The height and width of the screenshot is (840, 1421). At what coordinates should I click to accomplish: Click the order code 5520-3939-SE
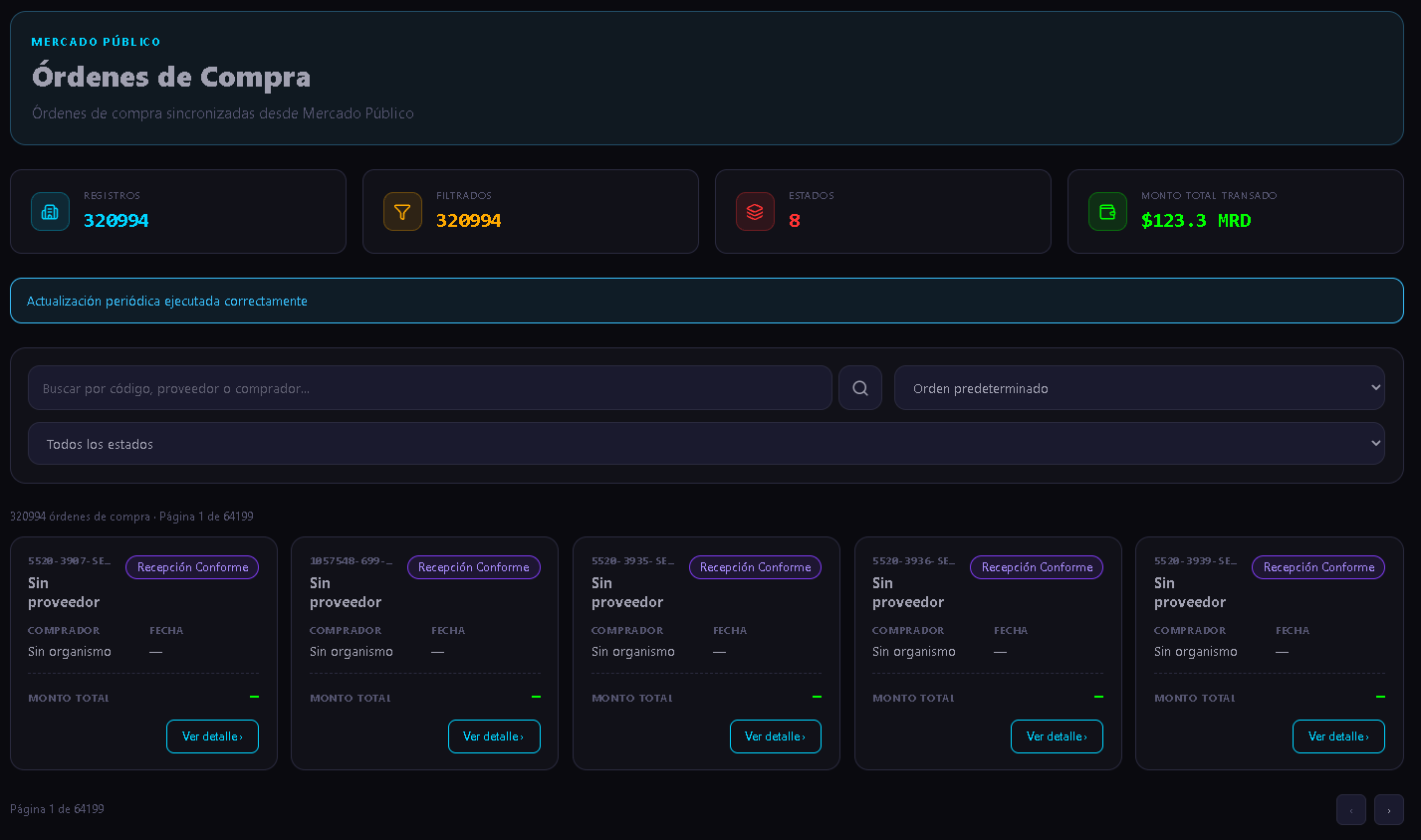(1196, 561)
